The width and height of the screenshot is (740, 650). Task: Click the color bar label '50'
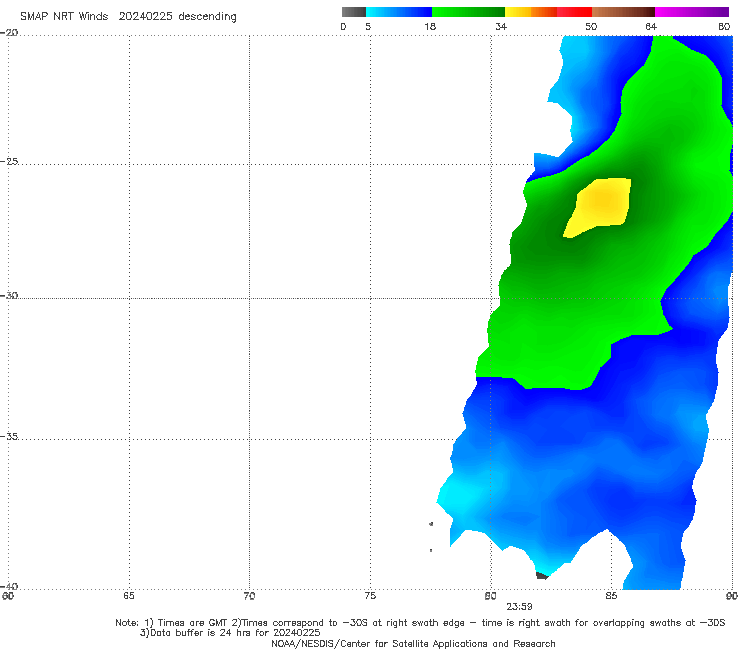tap(591, 26)
